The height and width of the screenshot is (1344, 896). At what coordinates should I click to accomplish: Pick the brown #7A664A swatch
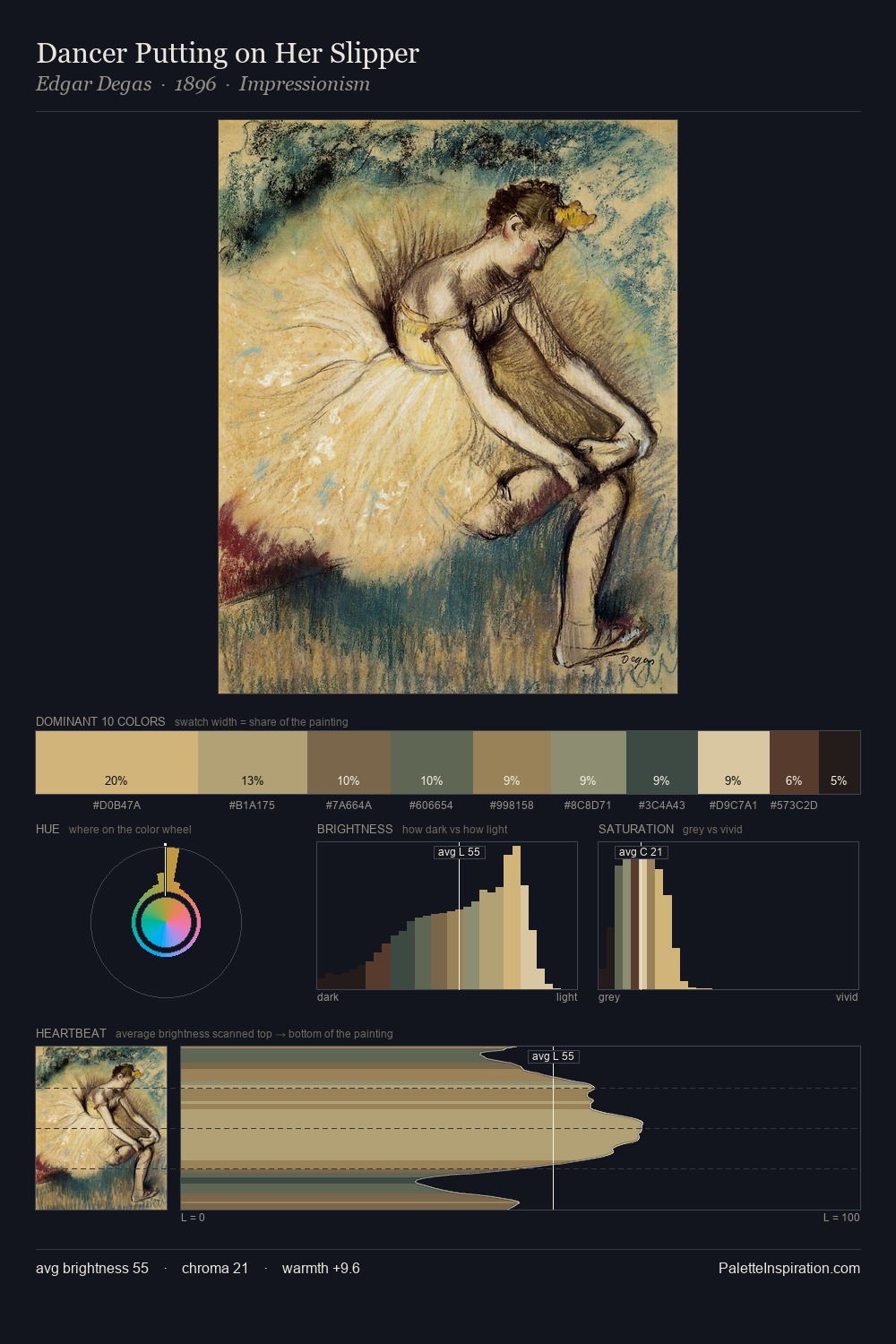point(349,762)
